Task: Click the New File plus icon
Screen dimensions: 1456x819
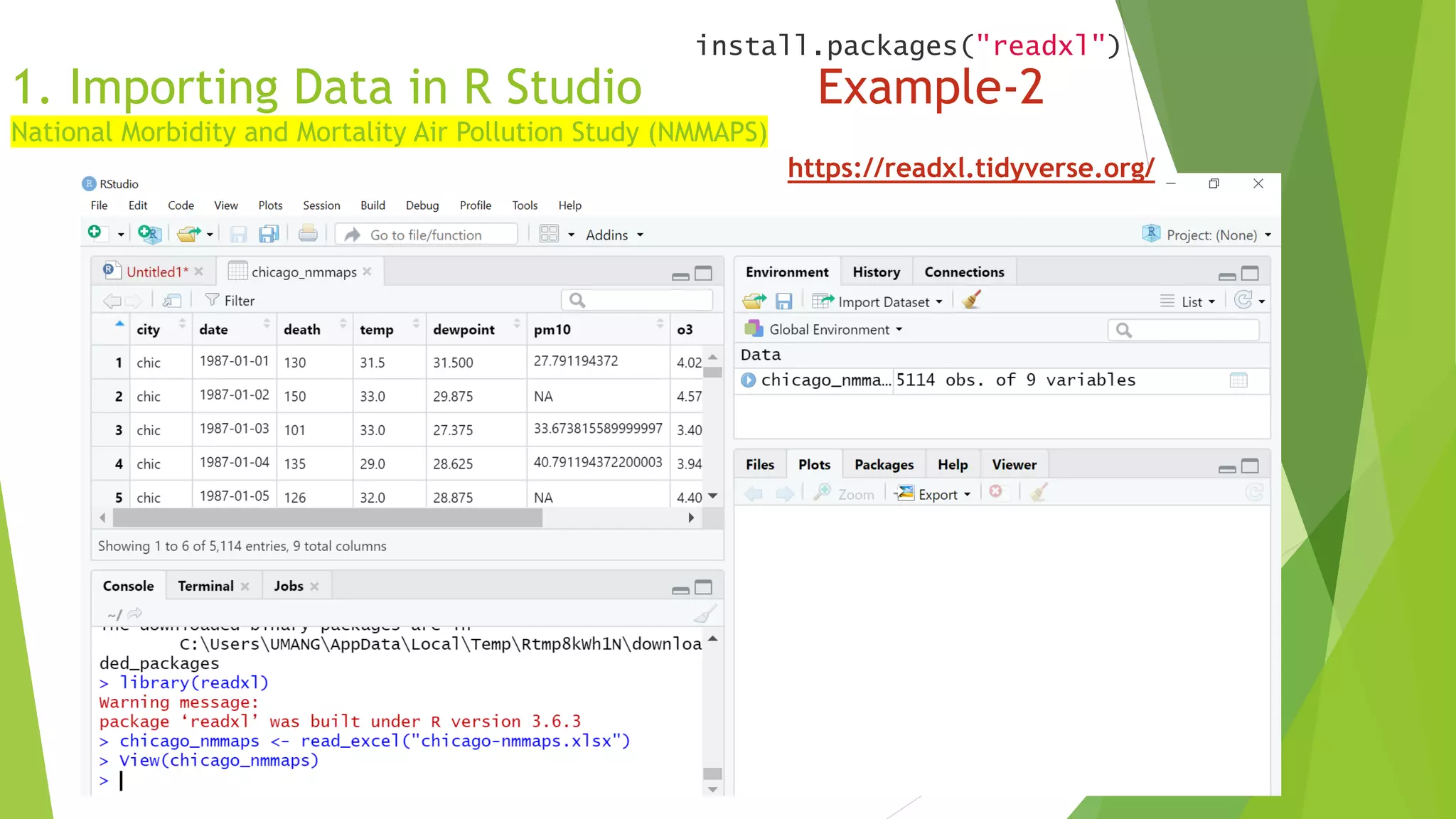Action: tap(95, 232)
